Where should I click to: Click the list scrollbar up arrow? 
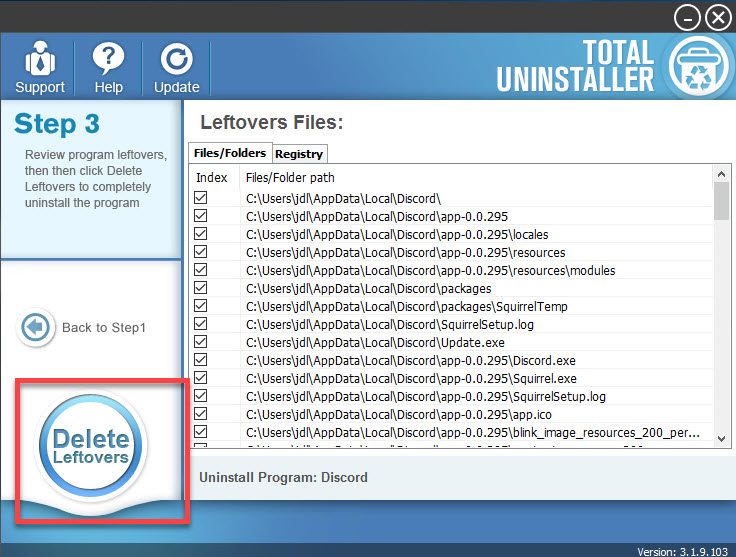(x=721, y=174)
